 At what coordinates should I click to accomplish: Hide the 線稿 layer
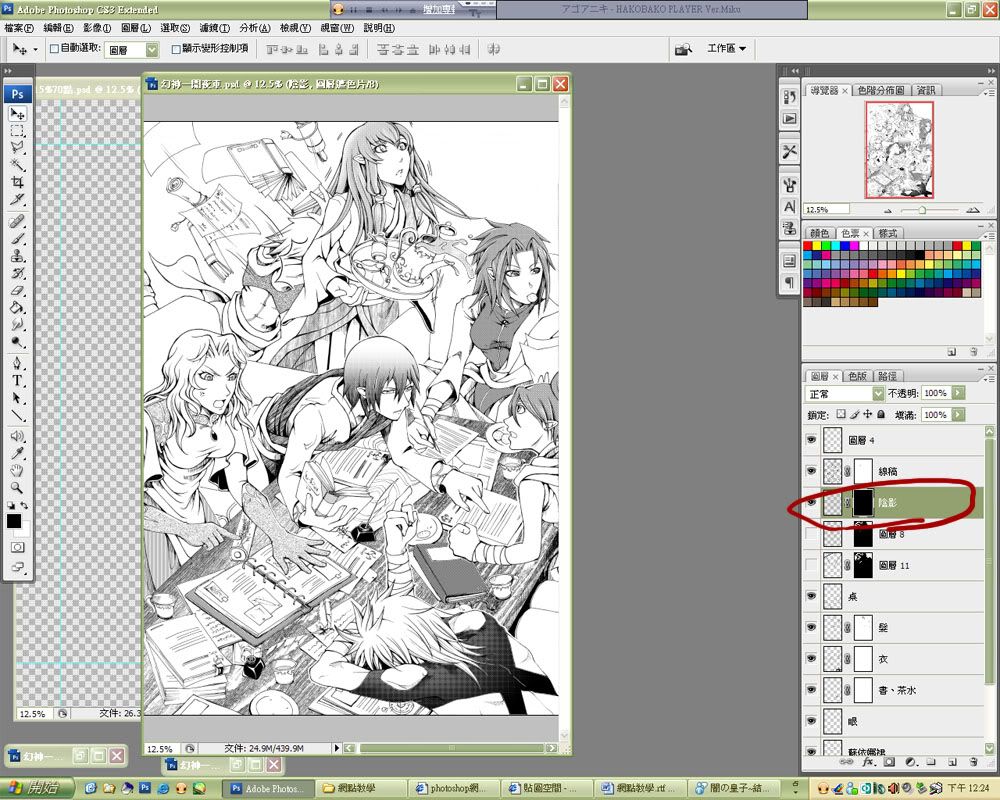click(x=811, y=471)
